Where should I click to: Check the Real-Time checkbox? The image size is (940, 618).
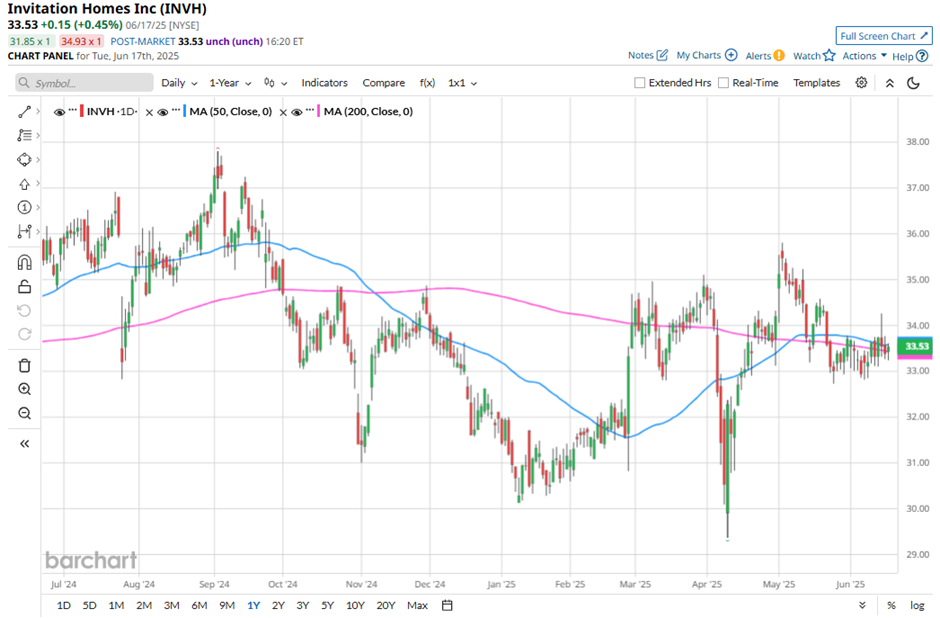point(724,83)
